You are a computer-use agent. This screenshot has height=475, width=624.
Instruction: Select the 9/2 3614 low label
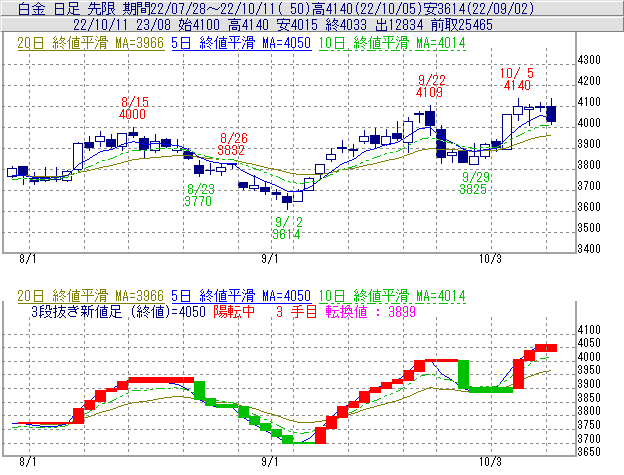click(x=287, y=228)
